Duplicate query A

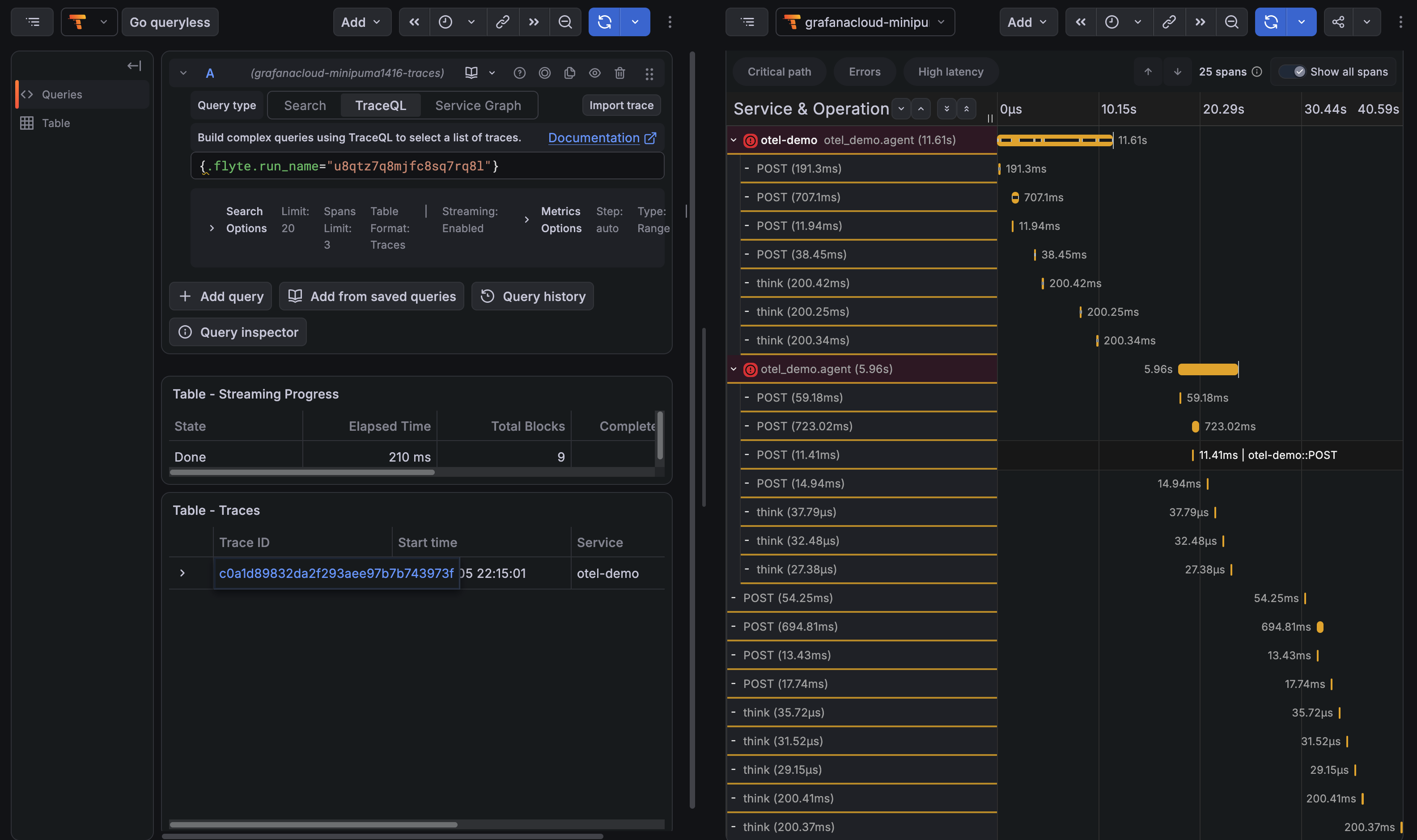570,73
